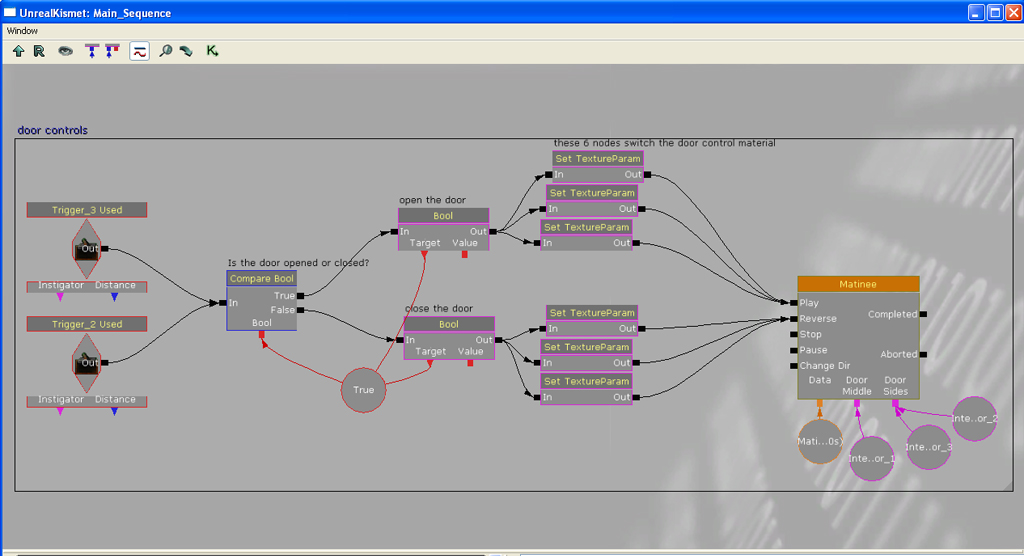
Task: Show all connectors with blue-and-red connector icon
Action: tap(113, 51)
